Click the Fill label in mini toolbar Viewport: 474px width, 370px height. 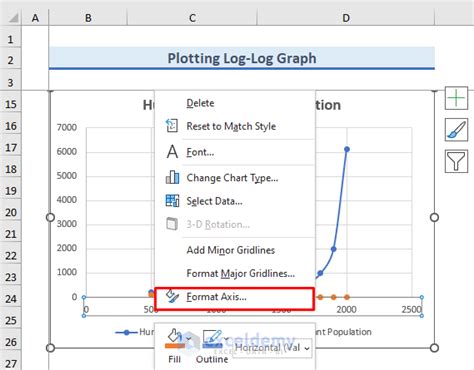(174, 359)
